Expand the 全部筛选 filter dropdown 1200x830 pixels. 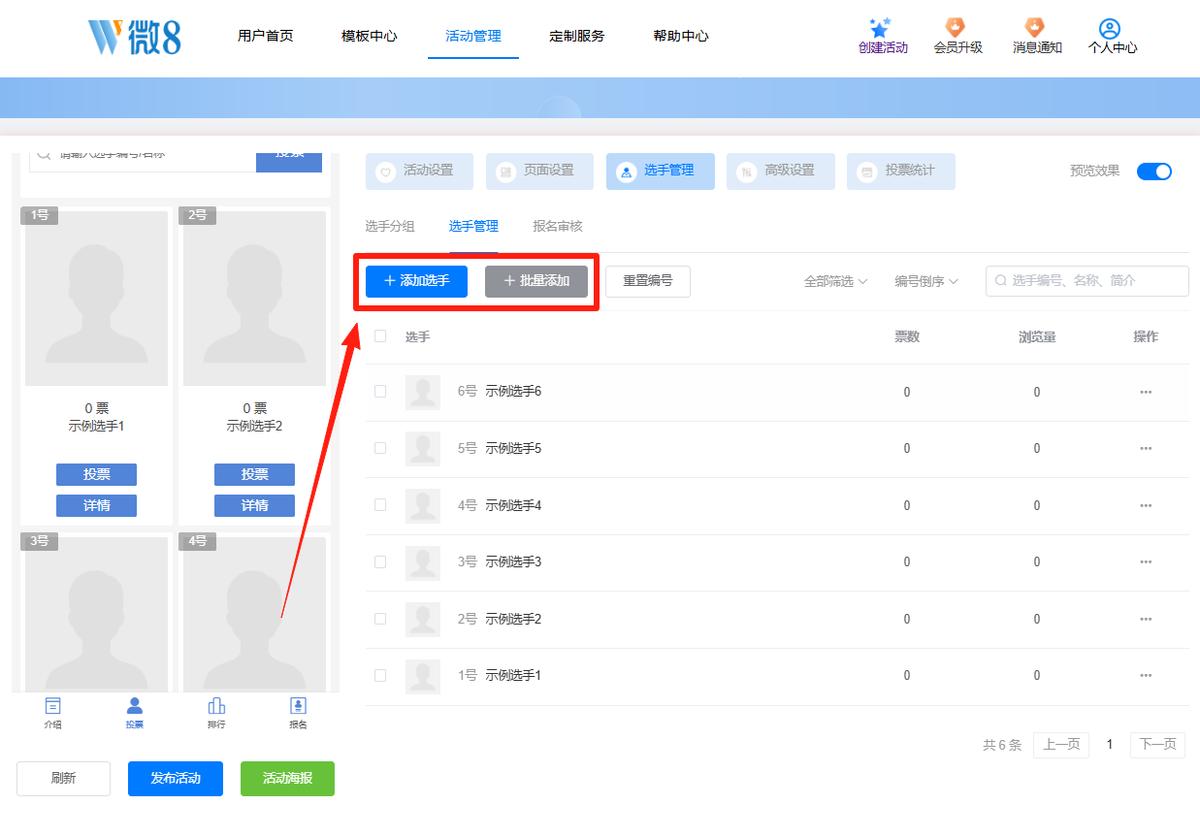point(836,282)
